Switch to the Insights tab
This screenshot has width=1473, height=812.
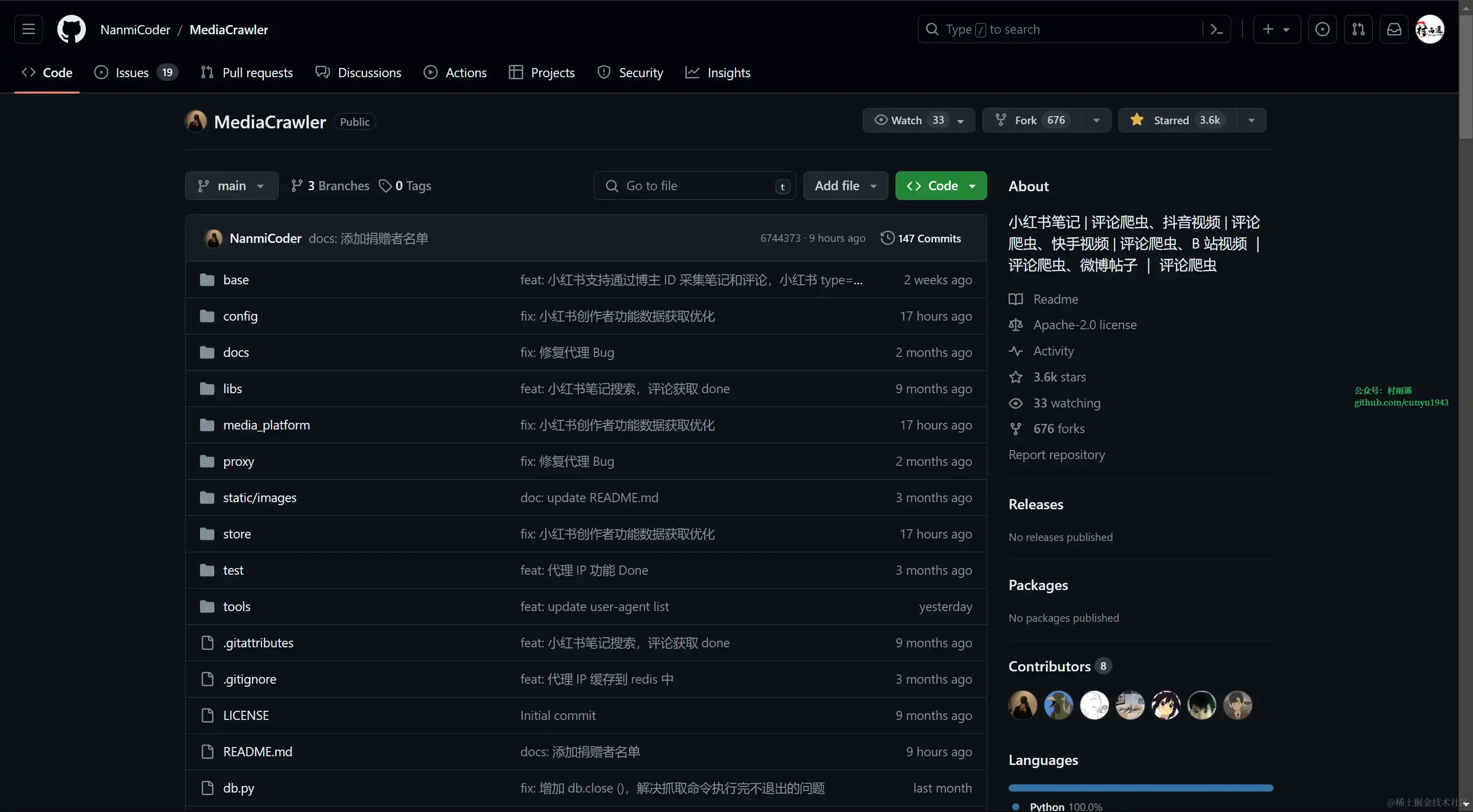point(718,73)
